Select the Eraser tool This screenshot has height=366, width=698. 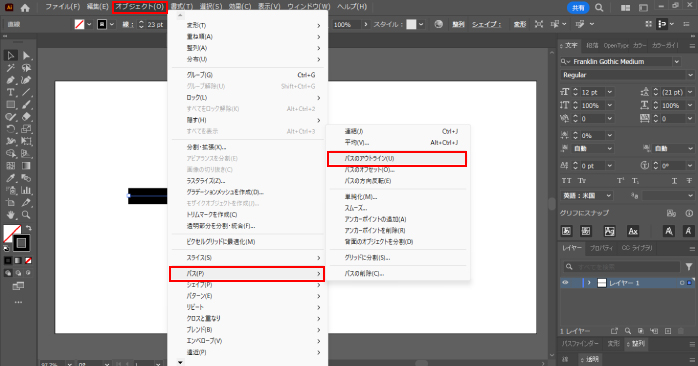(x=26, y=117)
